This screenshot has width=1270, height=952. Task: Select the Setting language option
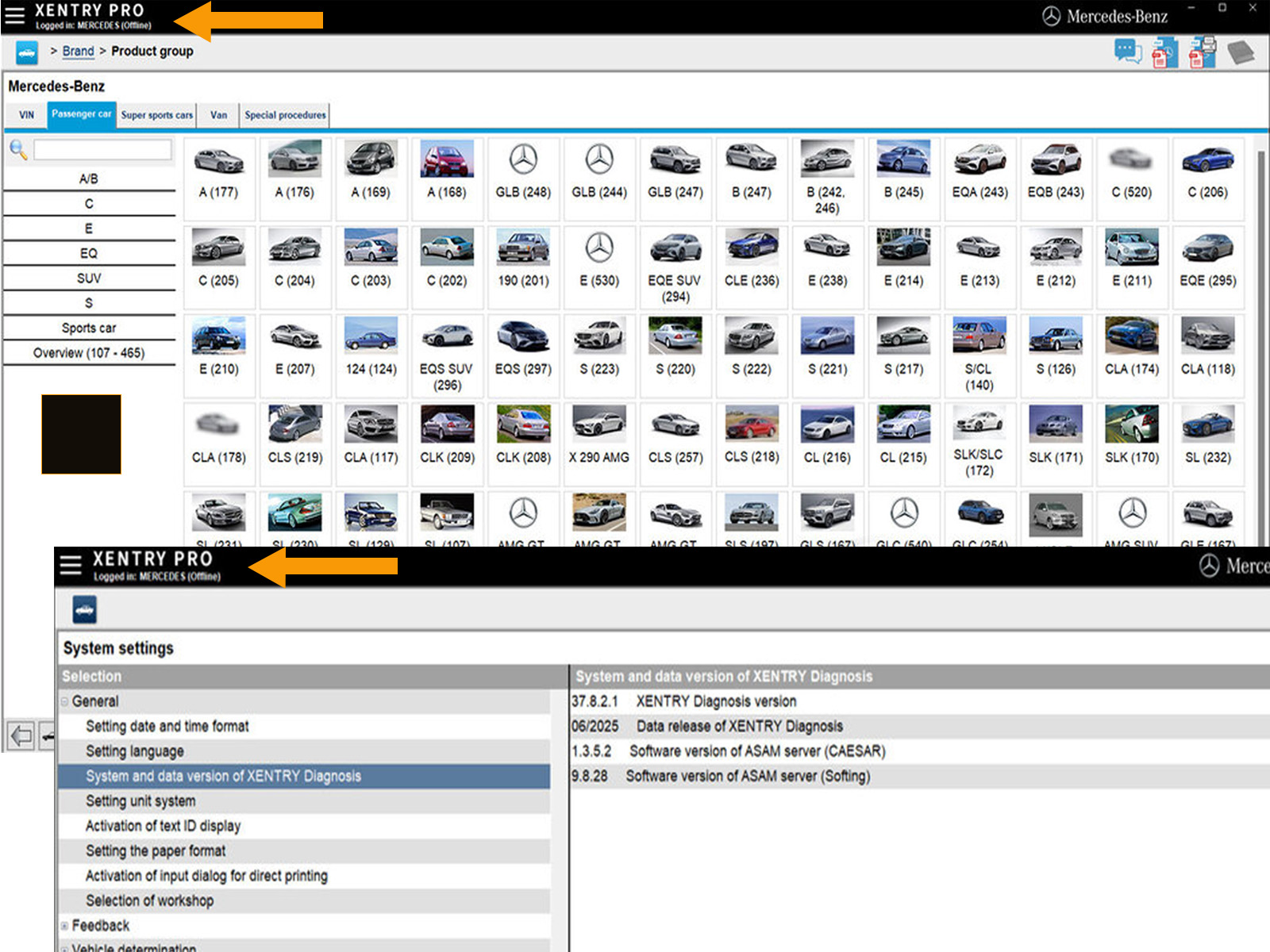coord(135,751)
